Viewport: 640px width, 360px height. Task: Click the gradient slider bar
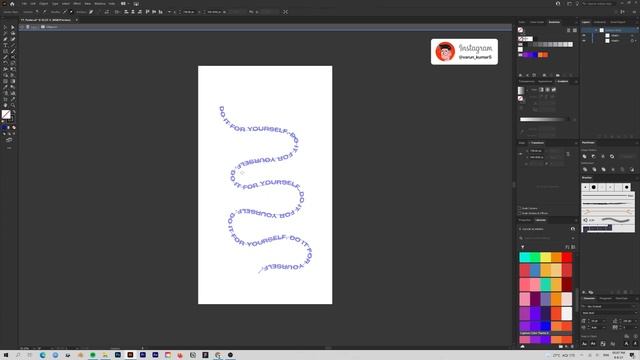(545, 119)
